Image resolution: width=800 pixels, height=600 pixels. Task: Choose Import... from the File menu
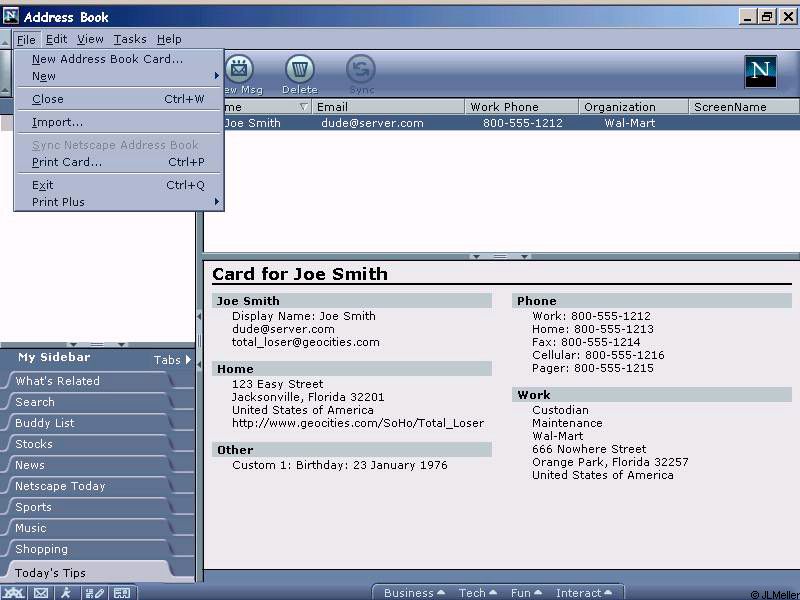(x=119, y=122)
